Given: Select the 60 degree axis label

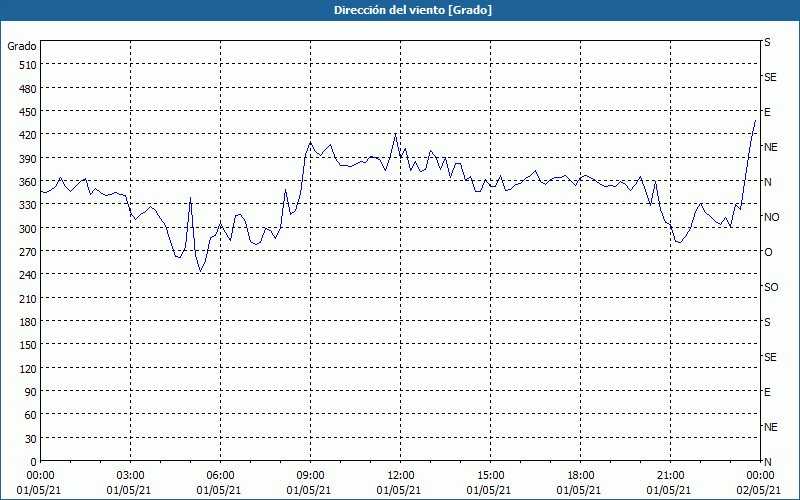Looking at the screenshot, I should [31, 415].
